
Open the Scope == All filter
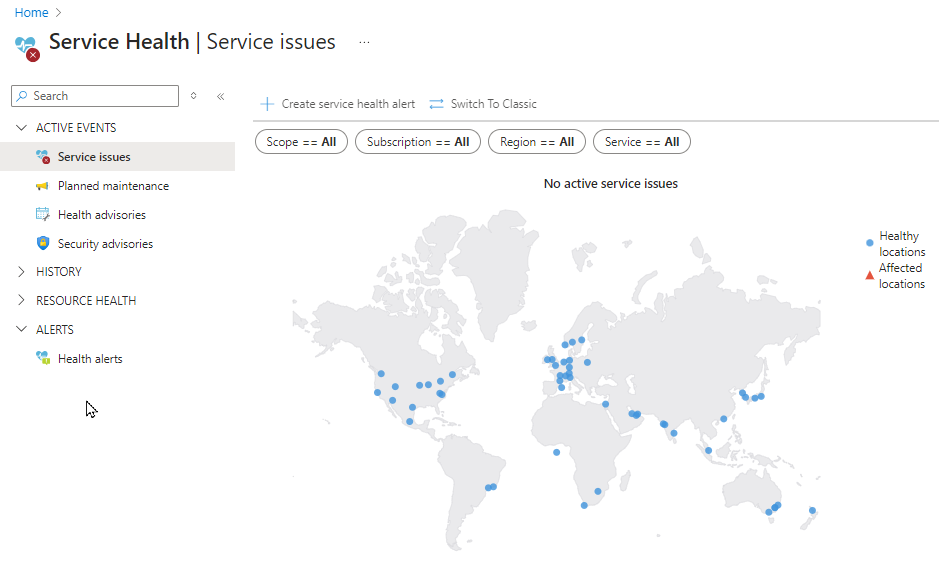[301, 142]
